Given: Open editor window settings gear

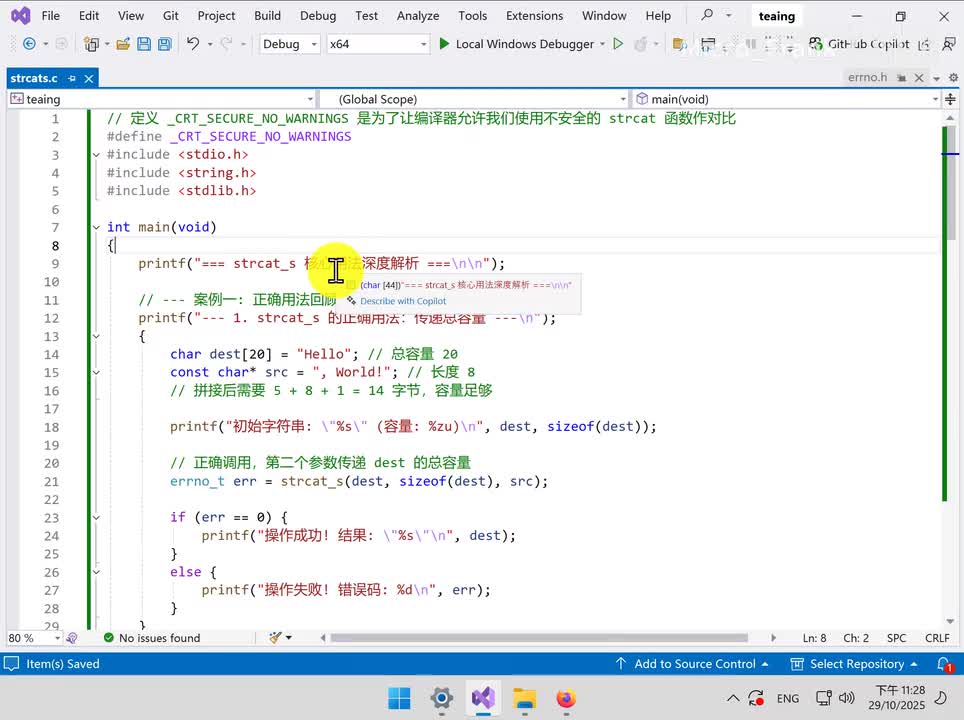Looking at the screenshot, I should [x=954, y=77].
